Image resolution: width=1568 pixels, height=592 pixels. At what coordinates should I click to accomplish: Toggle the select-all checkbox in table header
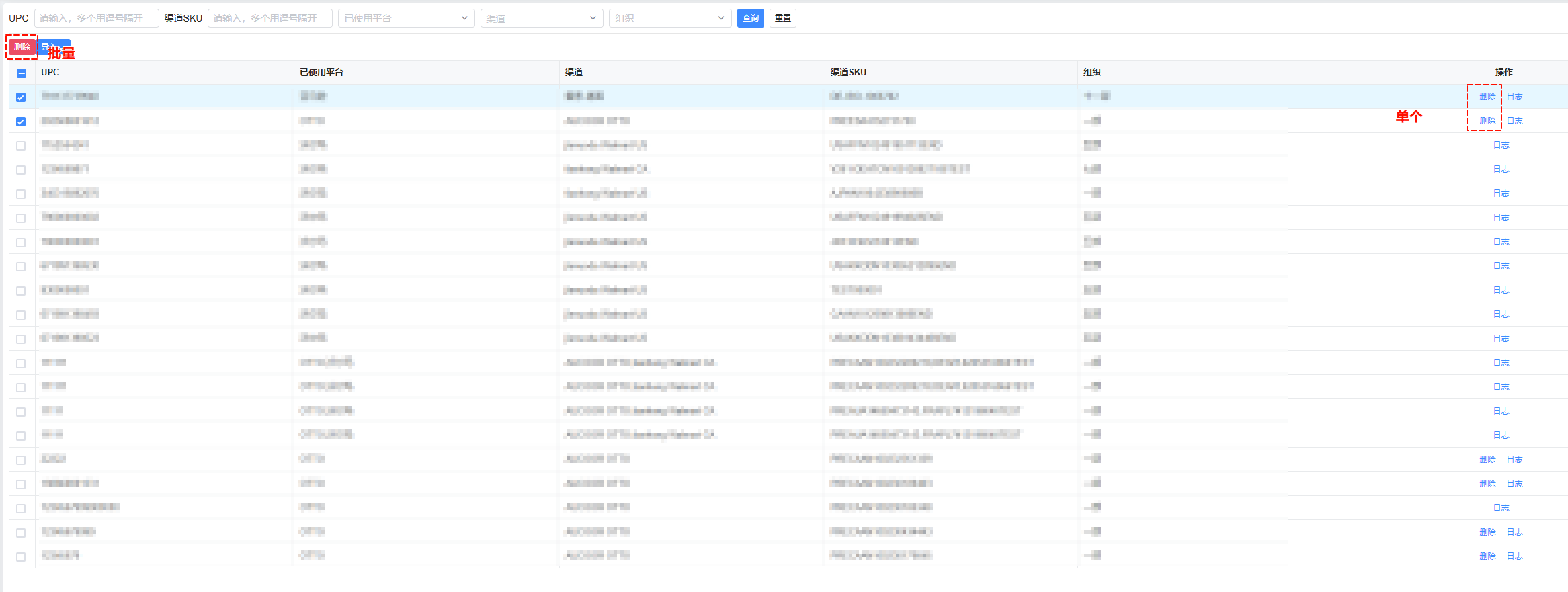[22, 73]
